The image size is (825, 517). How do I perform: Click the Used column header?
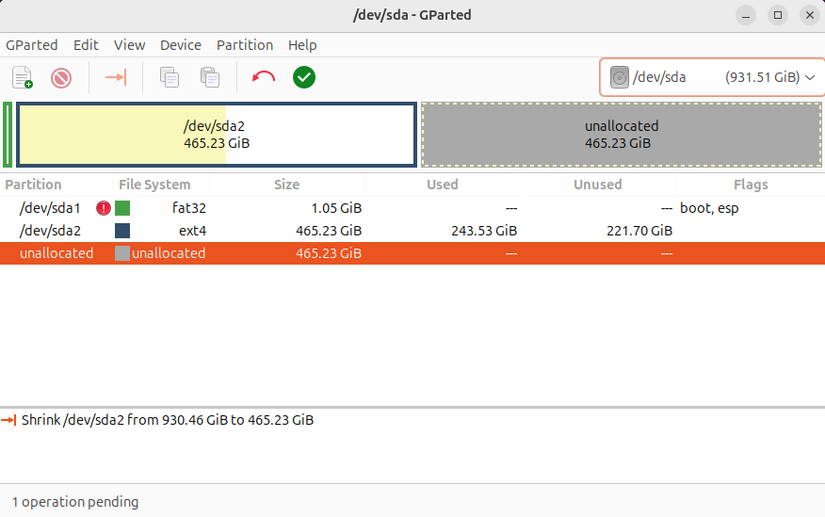[x=442, y=185]
